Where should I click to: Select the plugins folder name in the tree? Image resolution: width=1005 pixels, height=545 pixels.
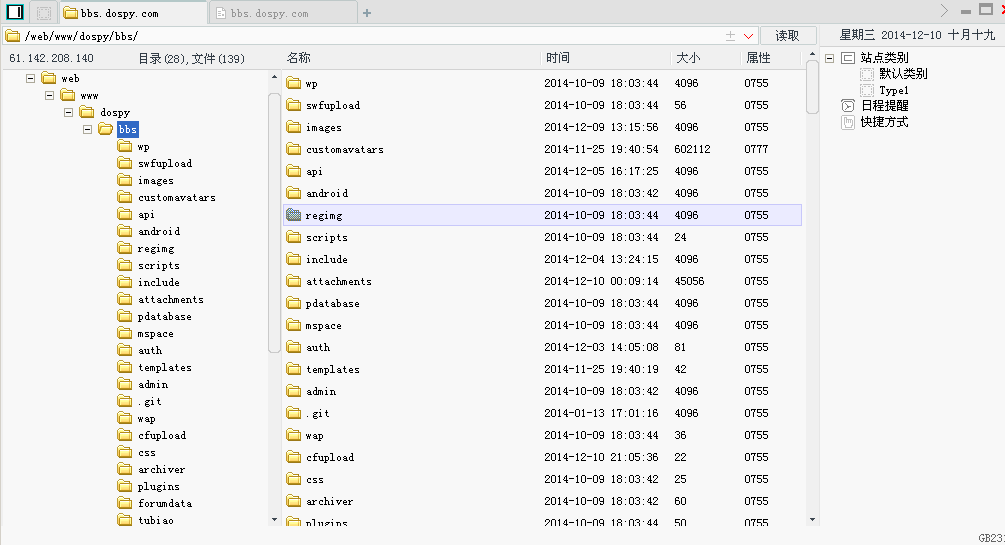pyautogui.click(x=158, y=487)
